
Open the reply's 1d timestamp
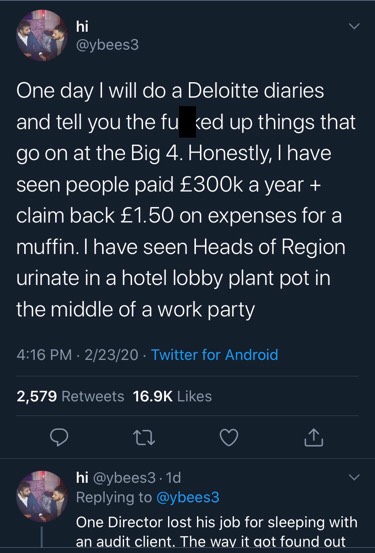(x=173, y=478)
